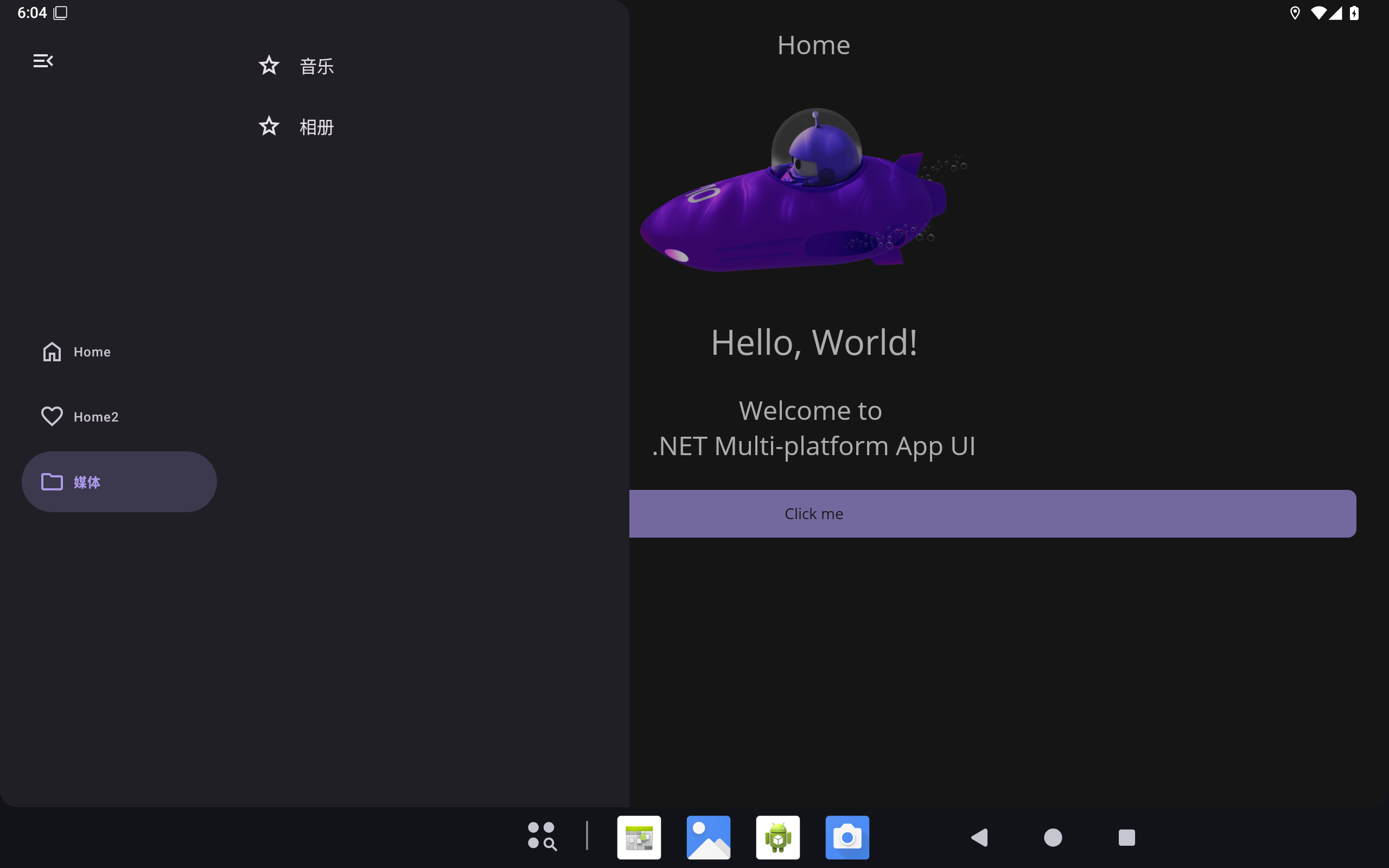Viewport: 1389px width, 868px height.
Task: Click the star icon beside 相册
Action: click(x=269, y=126)
